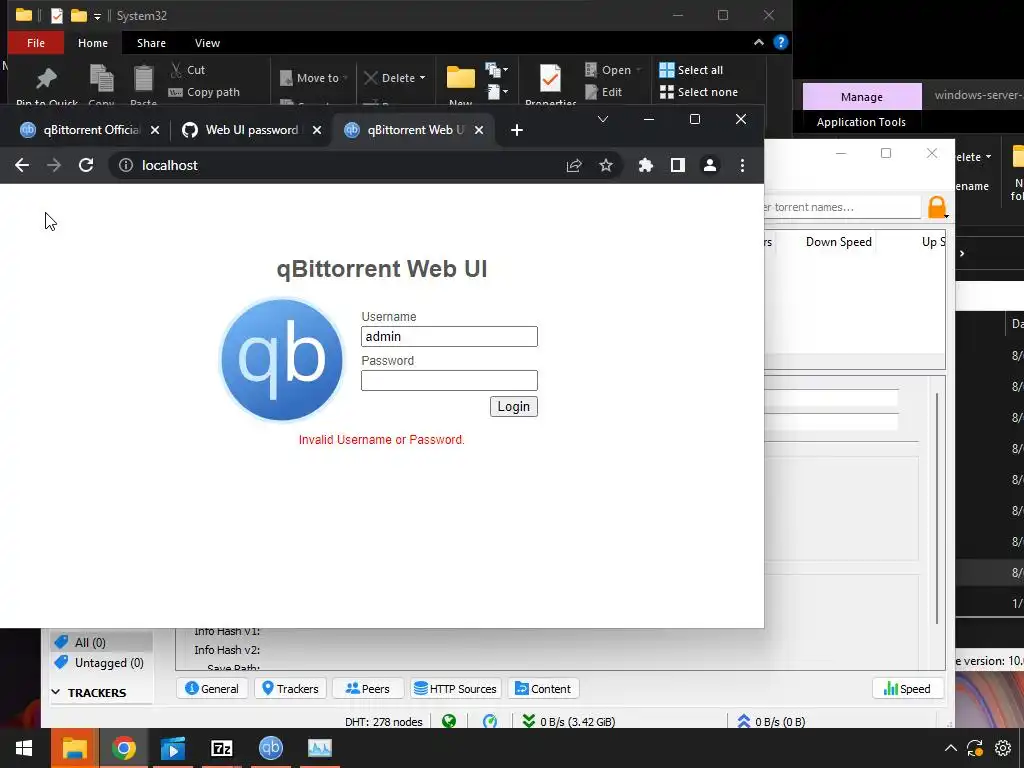Open Peers tab in qBittorrent
Screen dimensions: 1024x768
coord(368,688)
